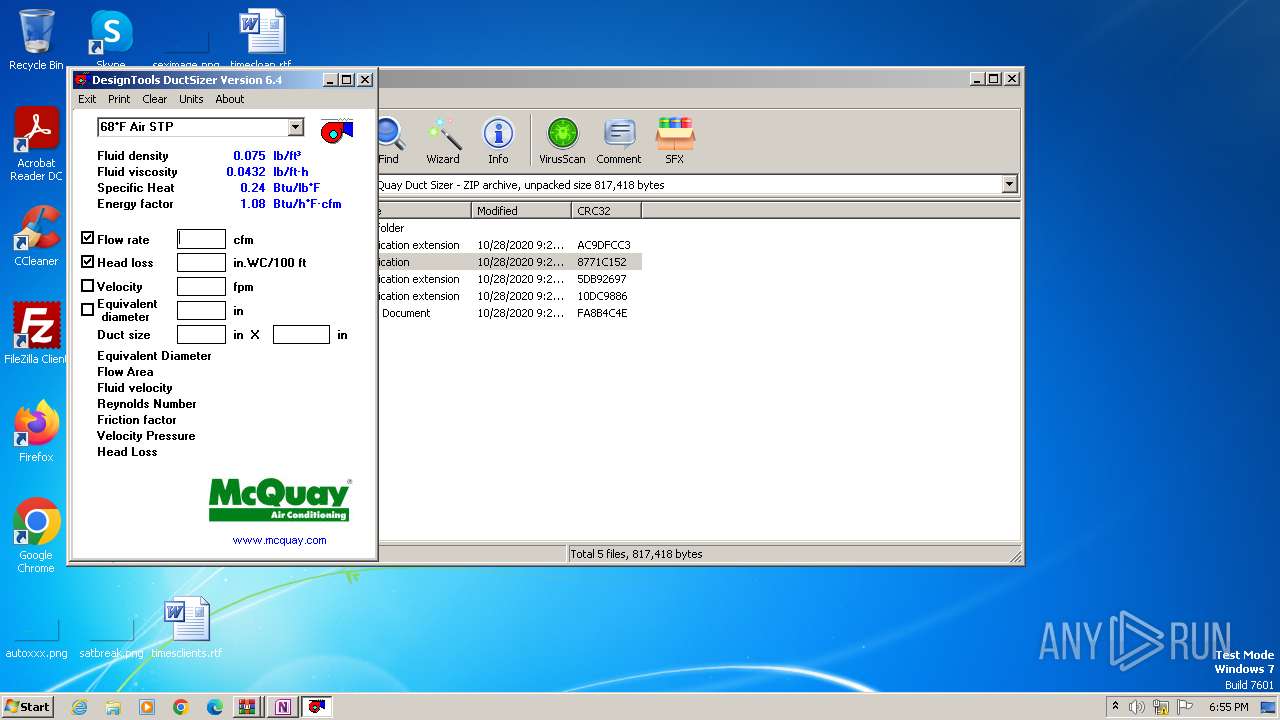Open the 68°F Air STP fluid dropdown
1280x720 pixels.
tap(295, 127)
